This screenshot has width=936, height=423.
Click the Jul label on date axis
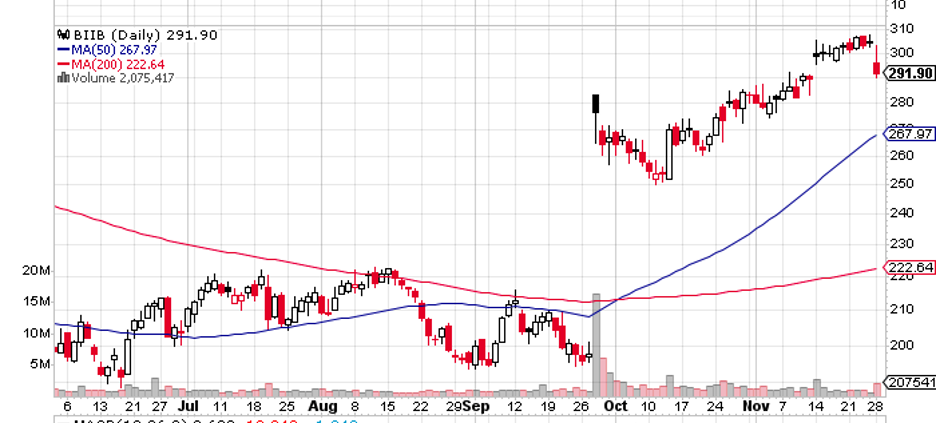tap(189, 406)
